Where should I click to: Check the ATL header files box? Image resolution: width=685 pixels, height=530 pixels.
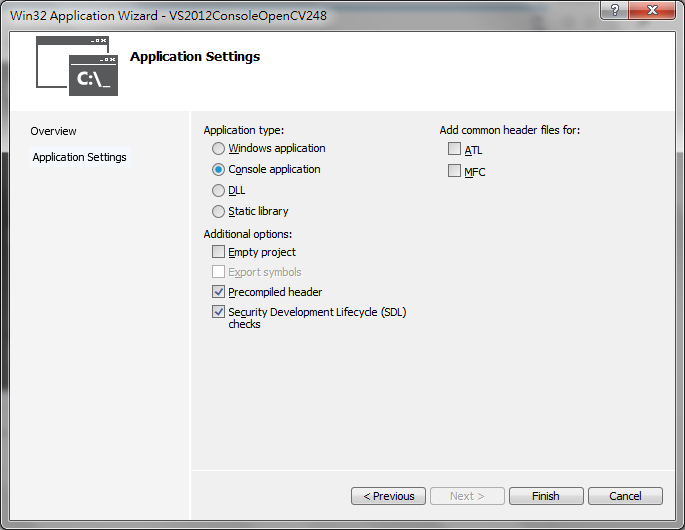point(454,149)
